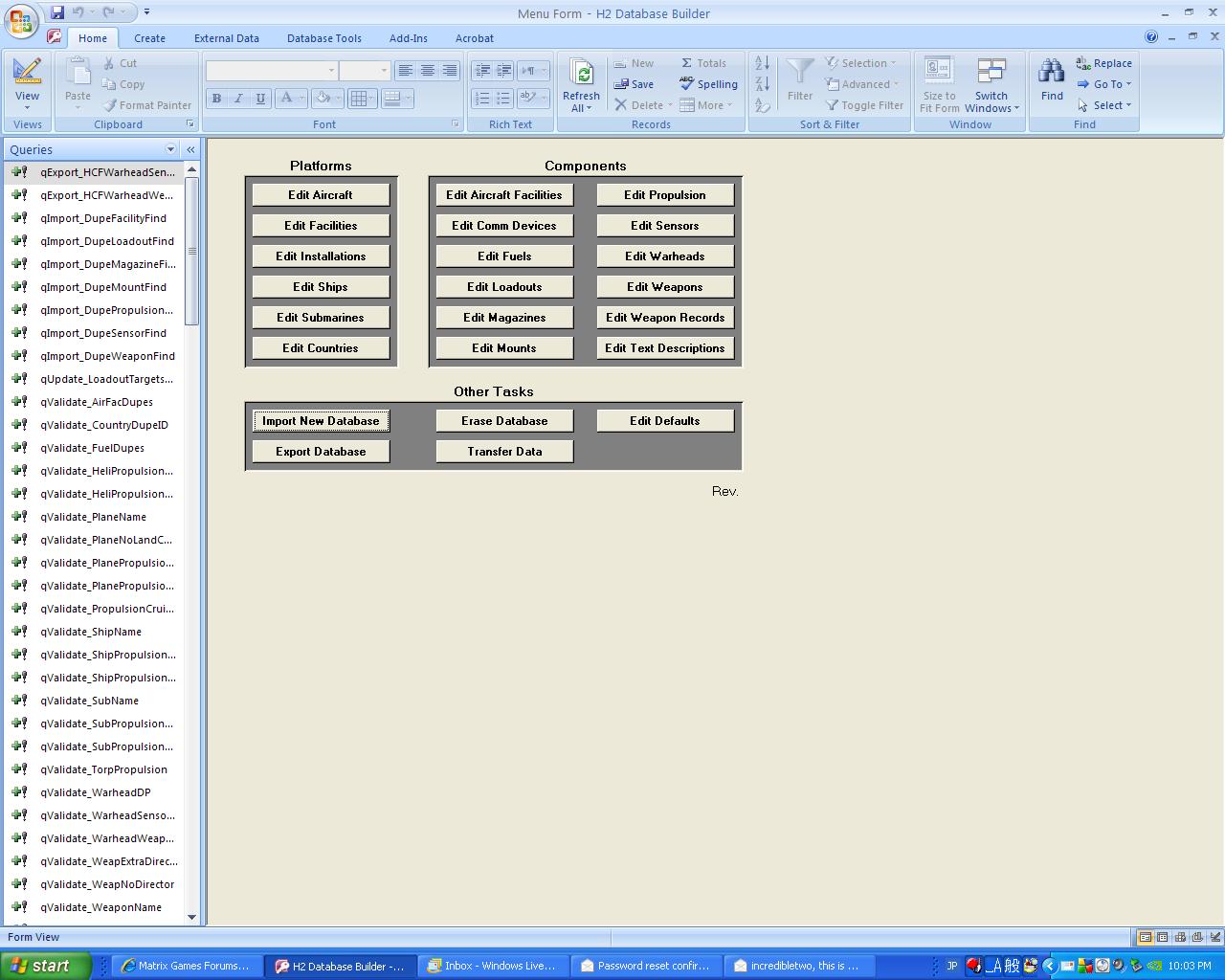Open the Font size dropdown
This screenshot has height=980, width=1225.
[x=384, y=71]
